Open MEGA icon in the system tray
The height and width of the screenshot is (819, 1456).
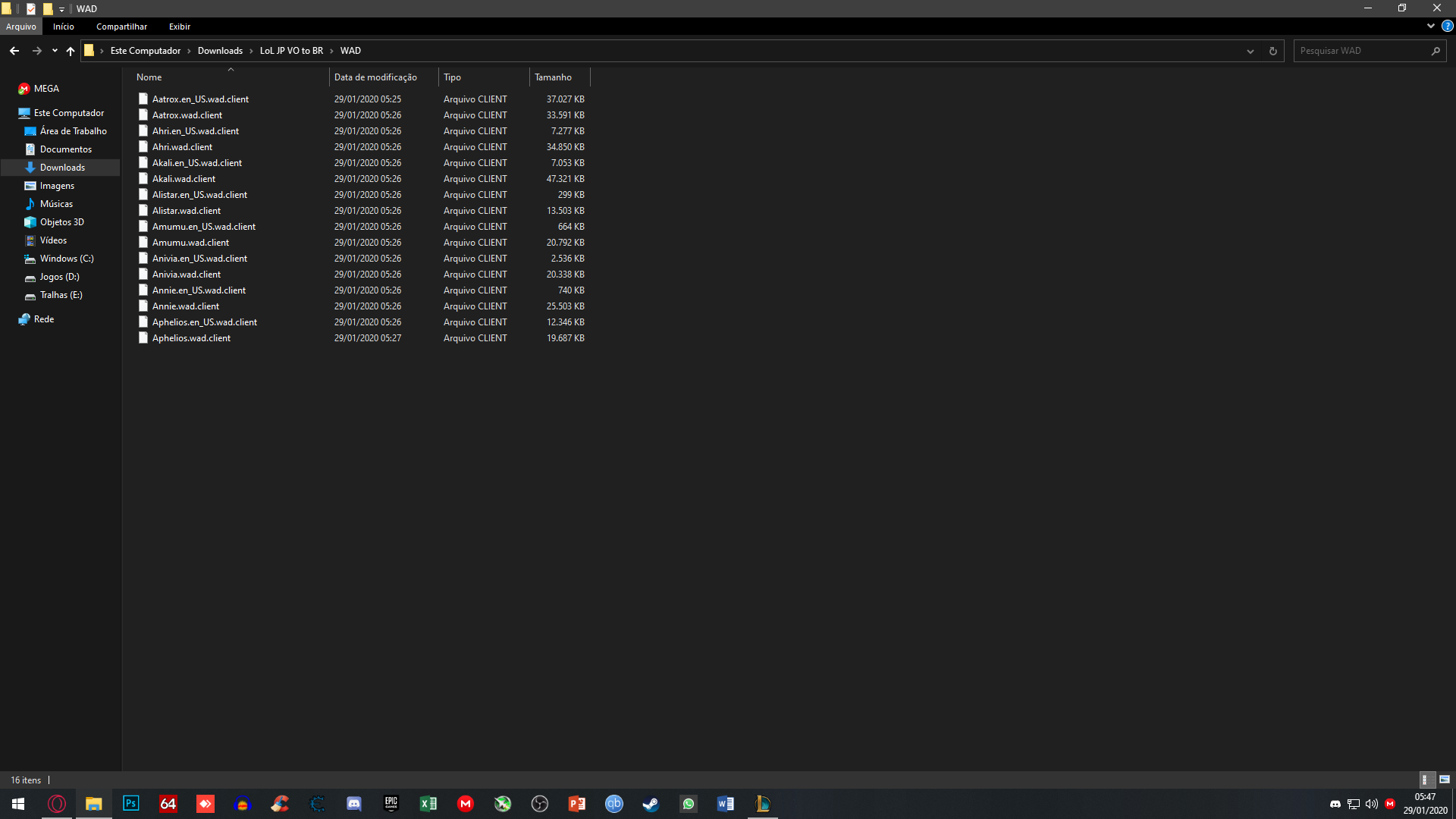pos(1391,804)
